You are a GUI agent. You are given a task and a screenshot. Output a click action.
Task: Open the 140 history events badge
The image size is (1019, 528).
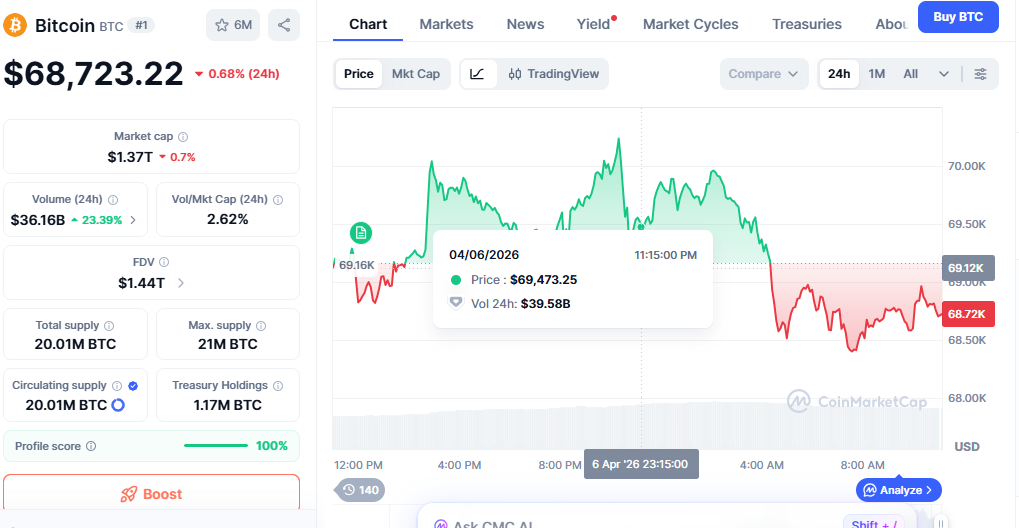point(360,490)
